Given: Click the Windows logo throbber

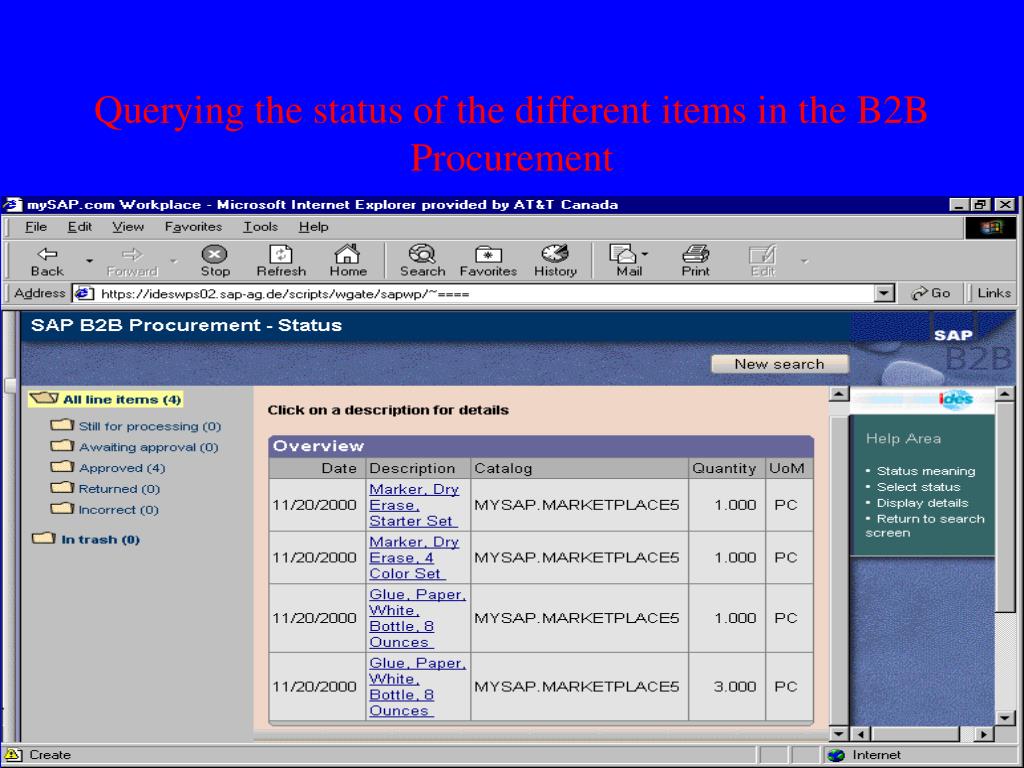Looking at the screenshot, I should pos(991,227).
